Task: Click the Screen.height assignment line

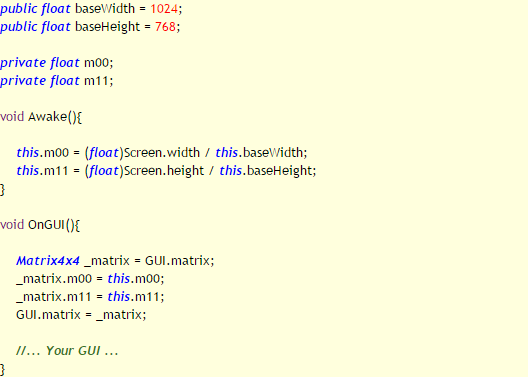Action: (166, 171)
